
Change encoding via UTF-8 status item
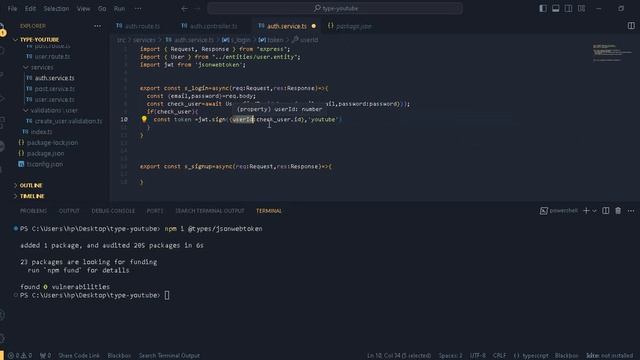(x=478, y=356)
